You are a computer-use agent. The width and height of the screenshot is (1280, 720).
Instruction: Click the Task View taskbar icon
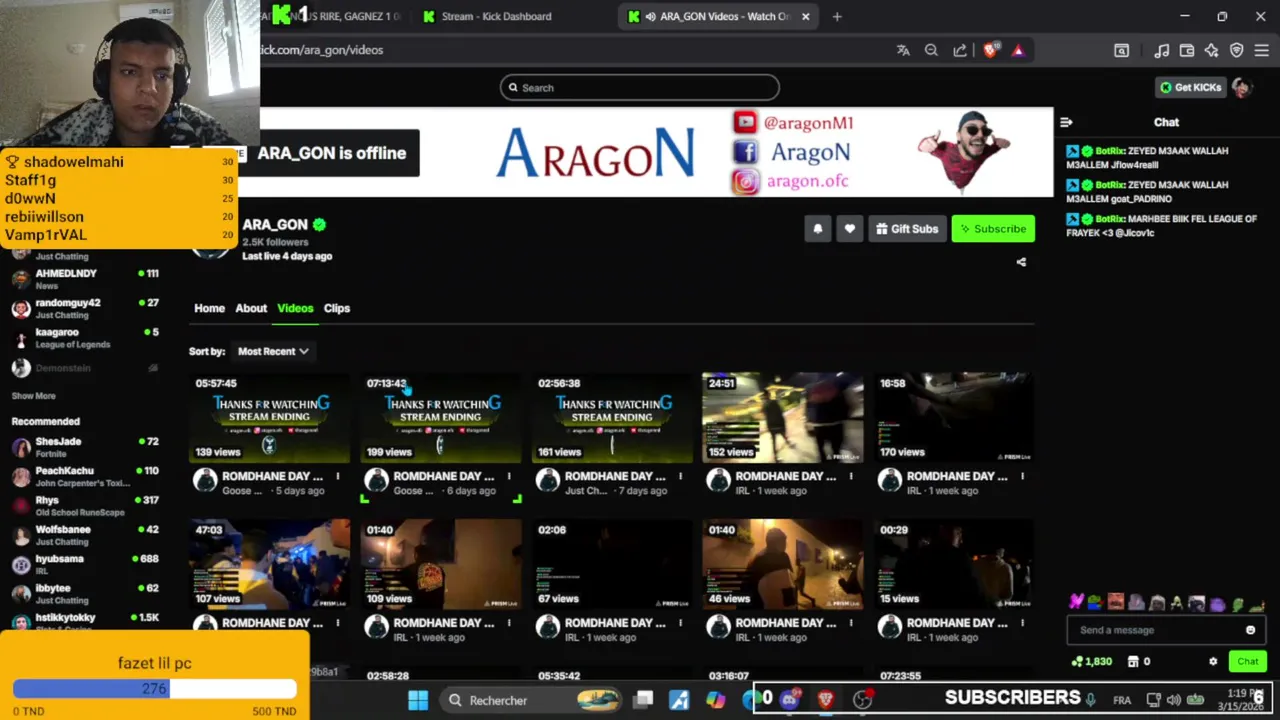(x=643, y=700)
